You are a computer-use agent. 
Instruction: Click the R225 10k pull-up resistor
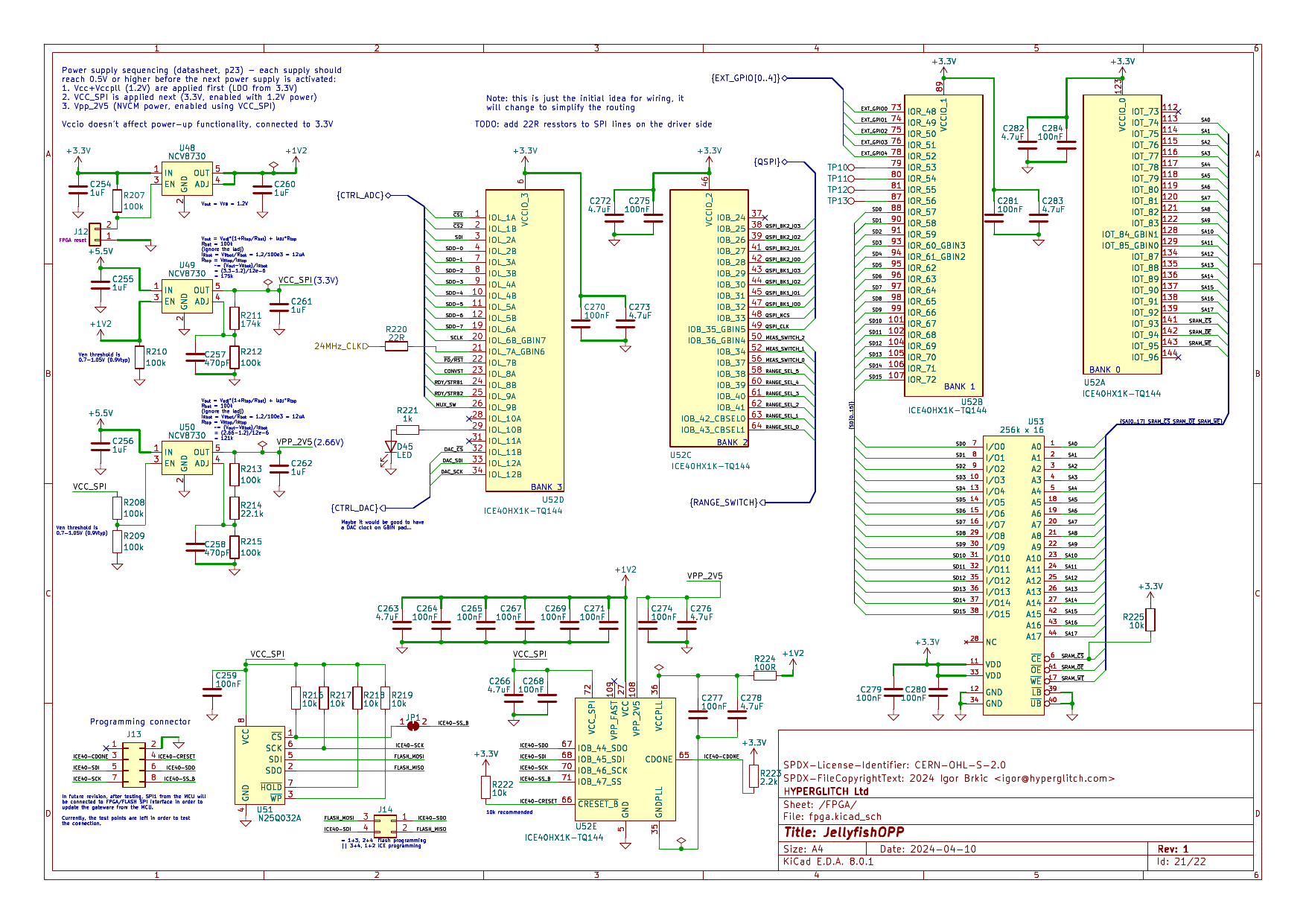[x=1150, y=619]
